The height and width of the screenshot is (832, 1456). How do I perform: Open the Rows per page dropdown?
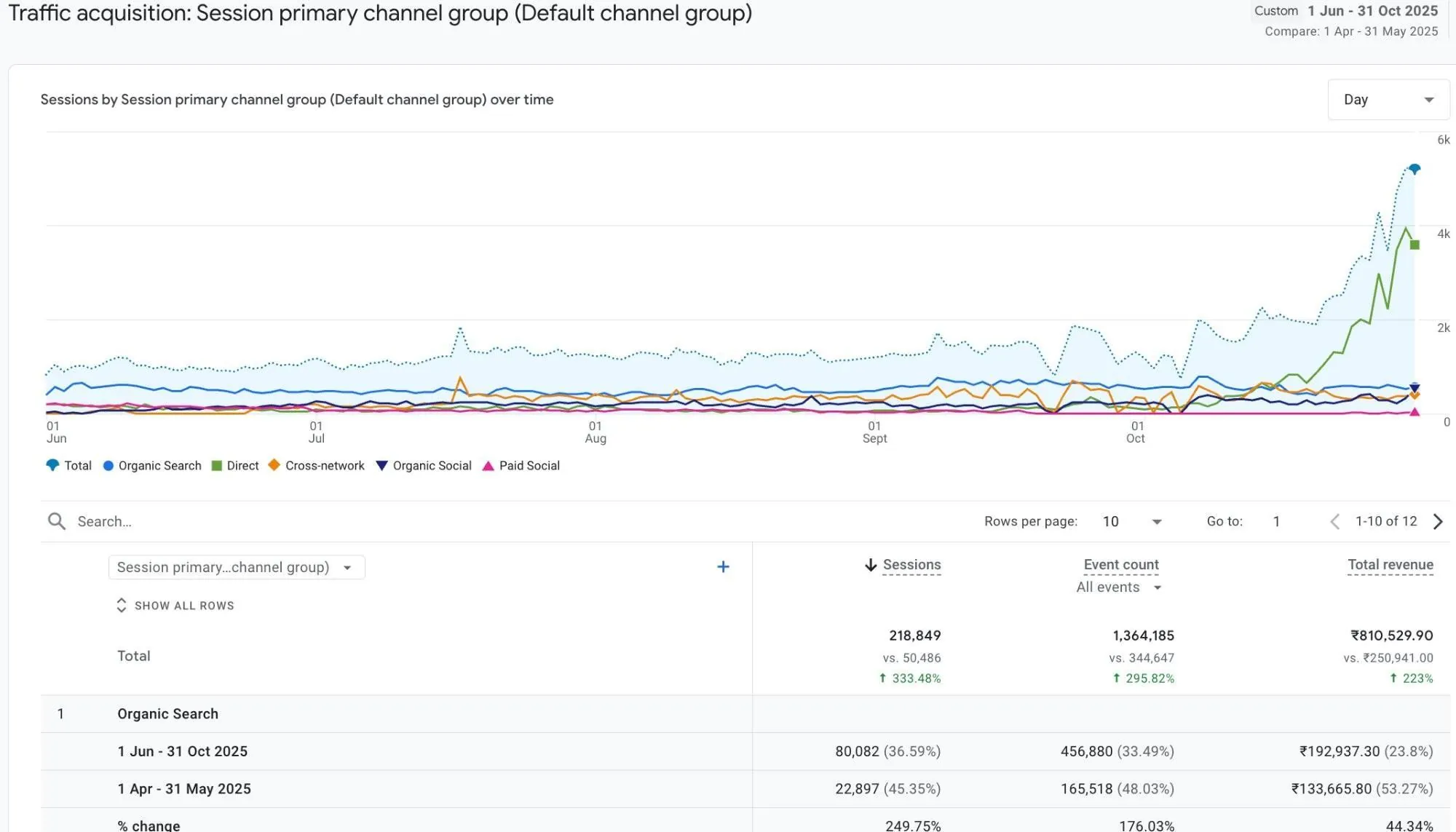[1132, 521]
